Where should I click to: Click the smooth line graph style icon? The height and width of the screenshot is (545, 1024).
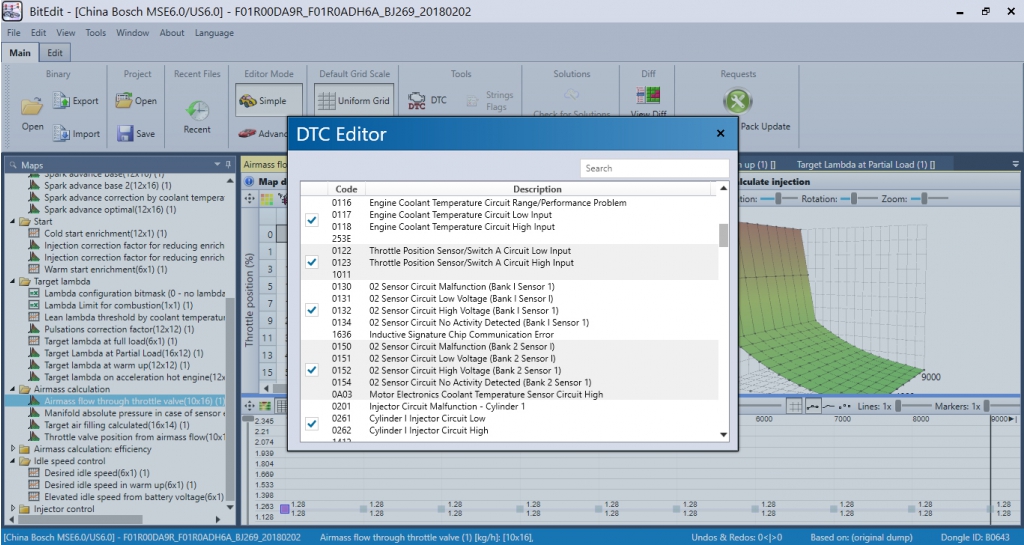[x=828, y=406]
